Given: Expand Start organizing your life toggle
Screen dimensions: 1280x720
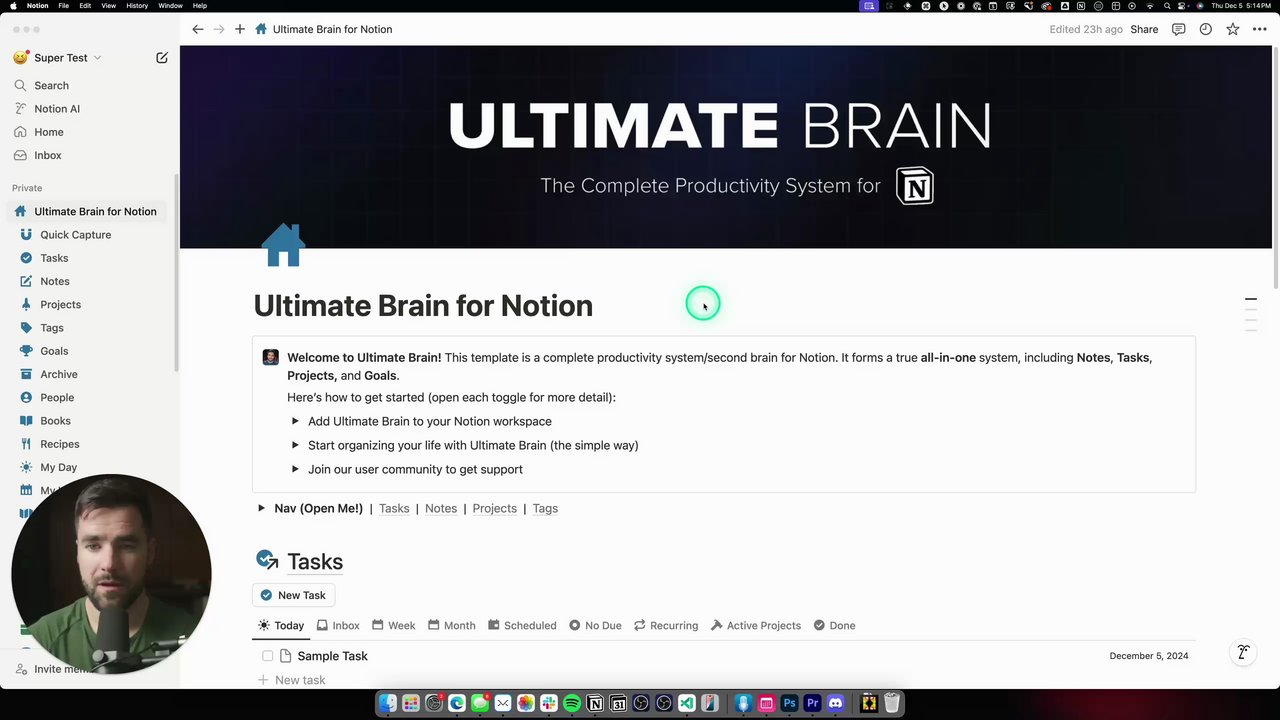Looking at the screenshot, I should [x=295, y=445].
